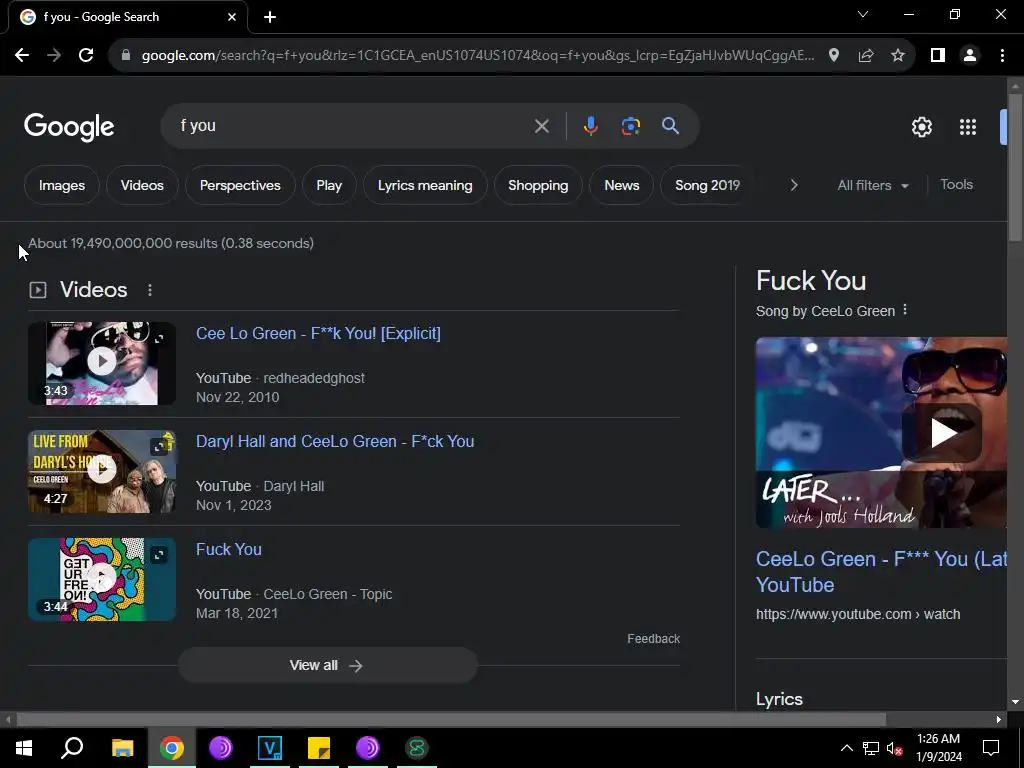This screenshot has width=1024, height=768.
Task: Open Windows Start menu
Action: point(24,748)
